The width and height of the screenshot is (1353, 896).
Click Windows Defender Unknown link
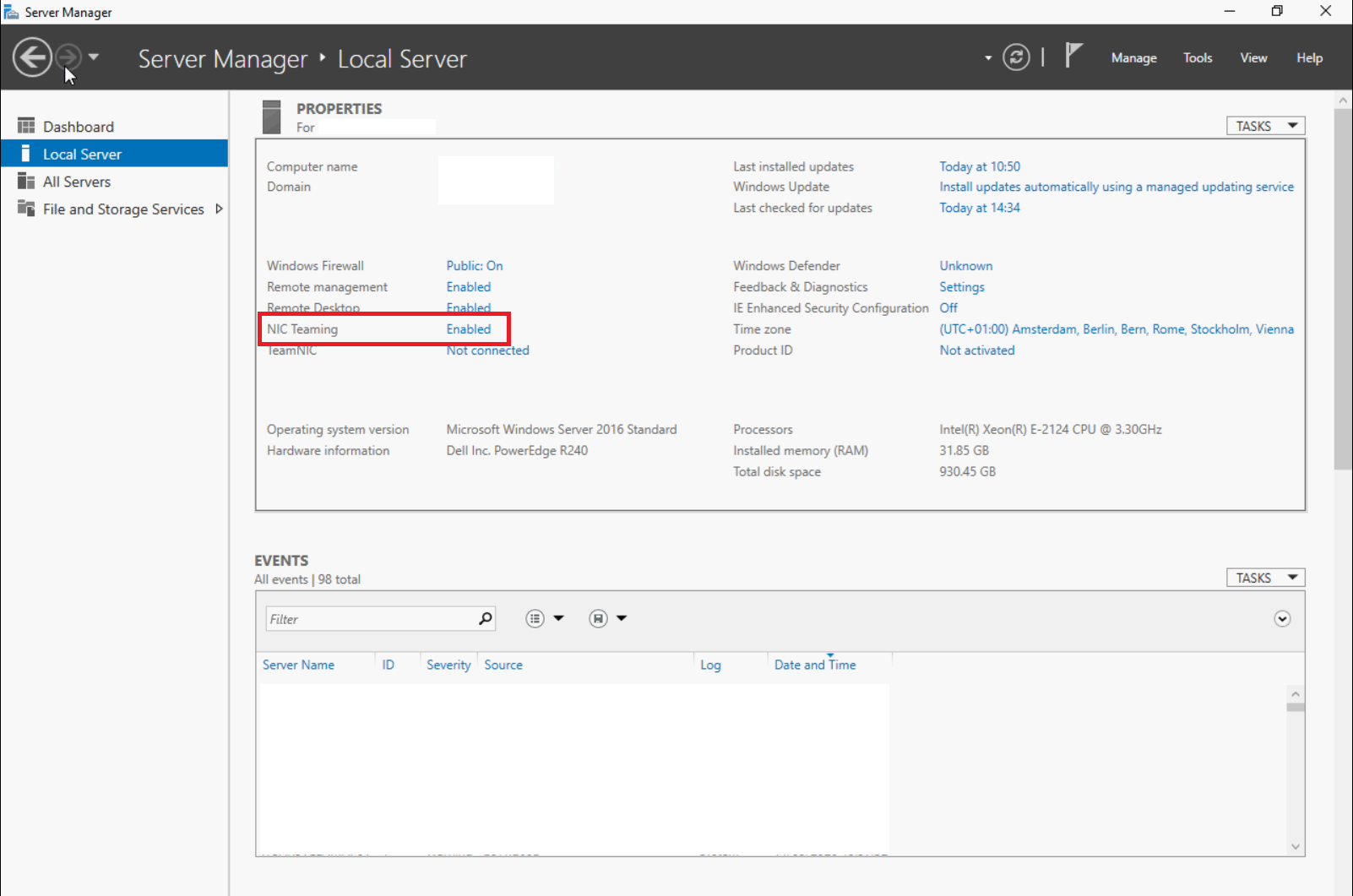point(966,266)
